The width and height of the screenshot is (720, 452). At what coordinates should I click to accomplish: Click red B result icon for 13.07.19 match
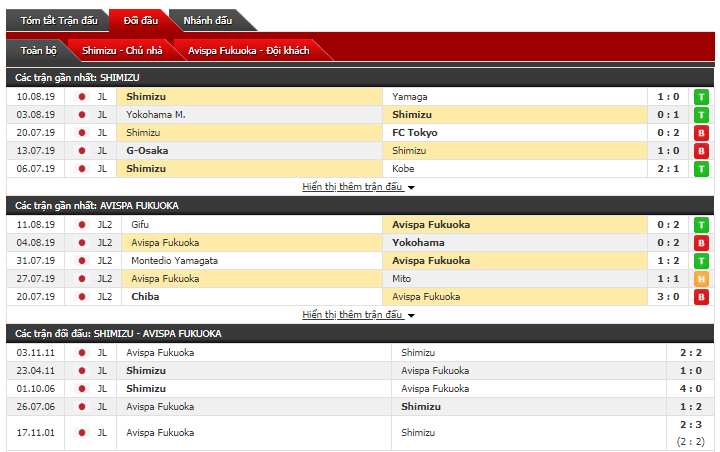tap(701, 151)
